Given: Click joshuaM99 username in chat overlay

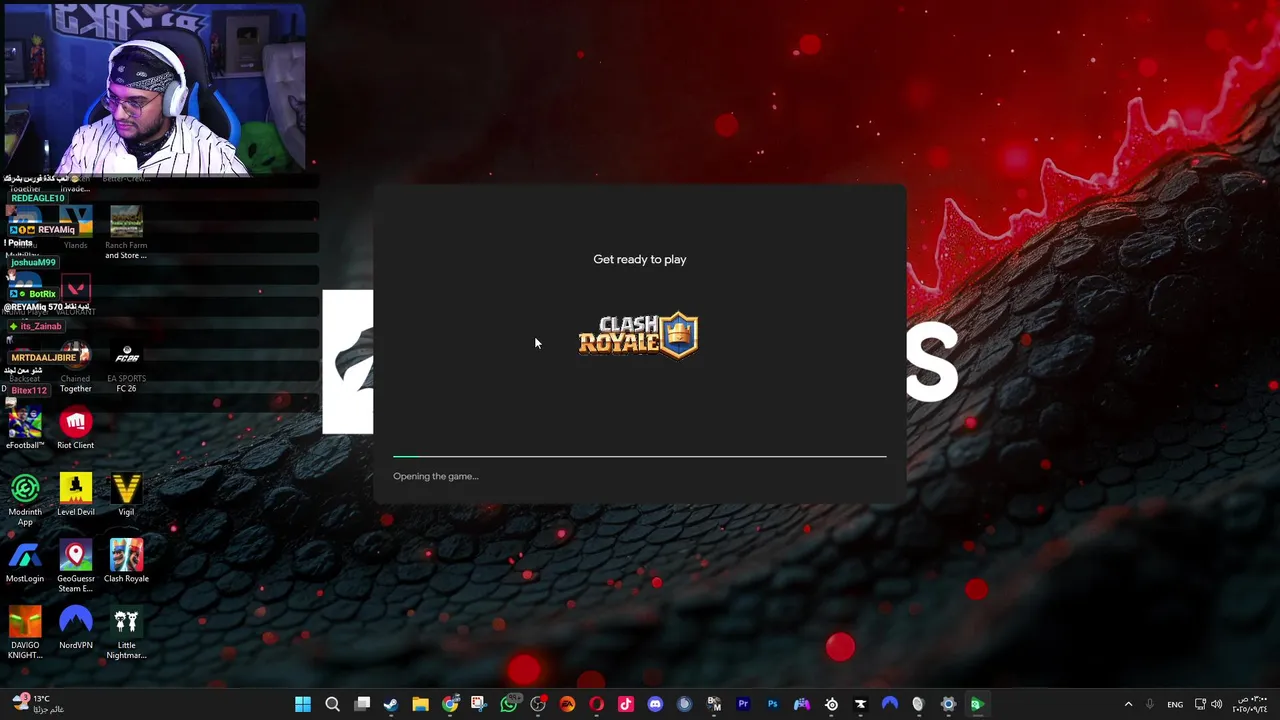Looking at the screenshot, I should [x=33, y=262].
